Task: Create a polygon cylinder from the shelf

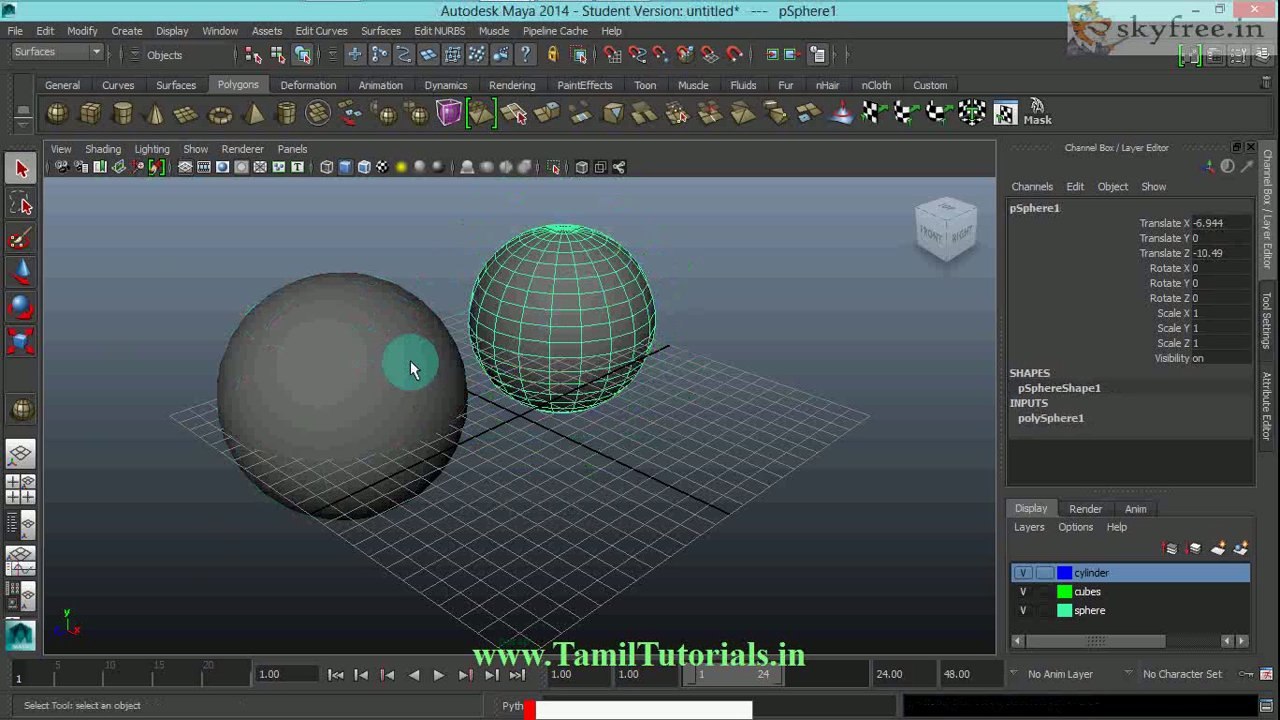Action: (122, 114)
